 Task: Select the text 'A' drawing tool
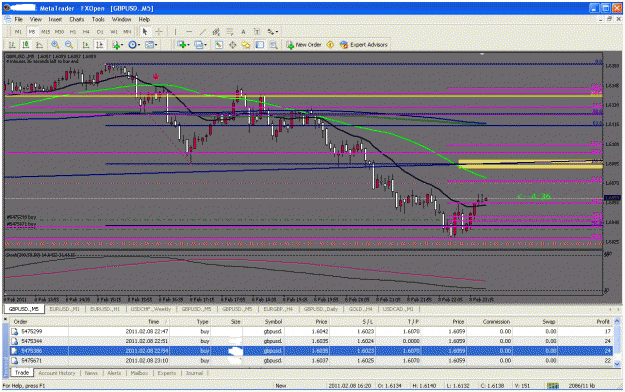click(243, 32)
